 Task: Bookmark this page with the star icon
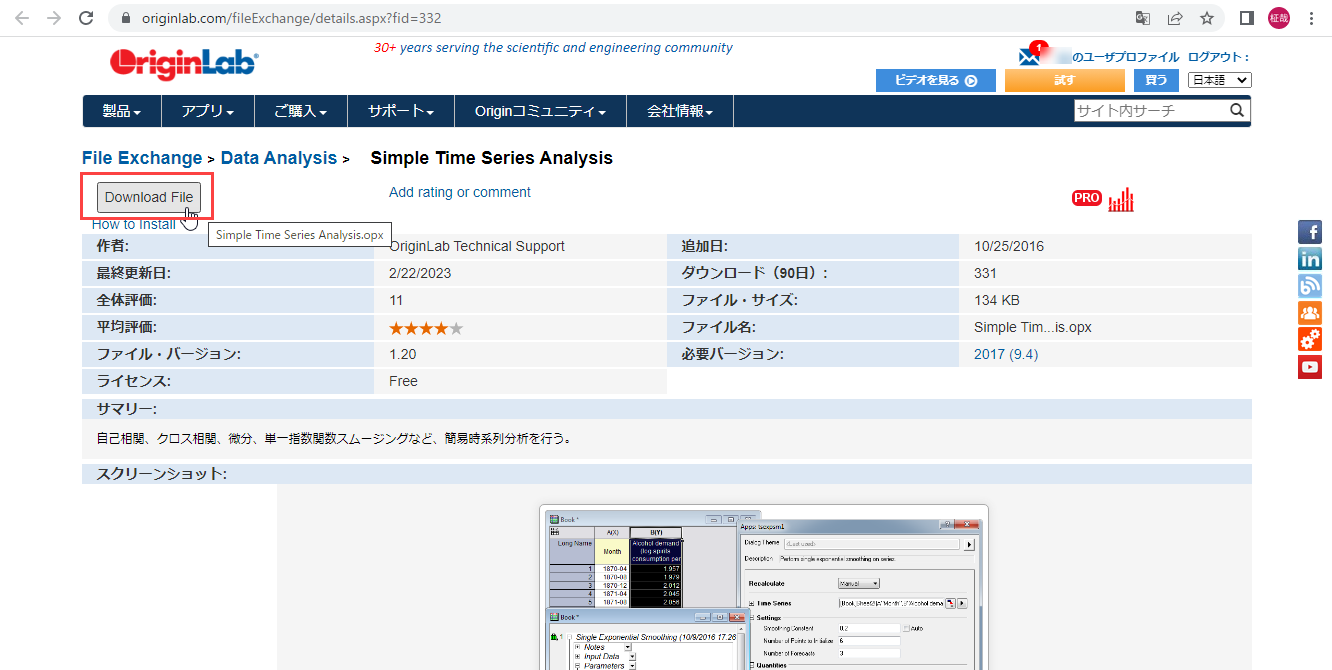tap(1207, 18)
